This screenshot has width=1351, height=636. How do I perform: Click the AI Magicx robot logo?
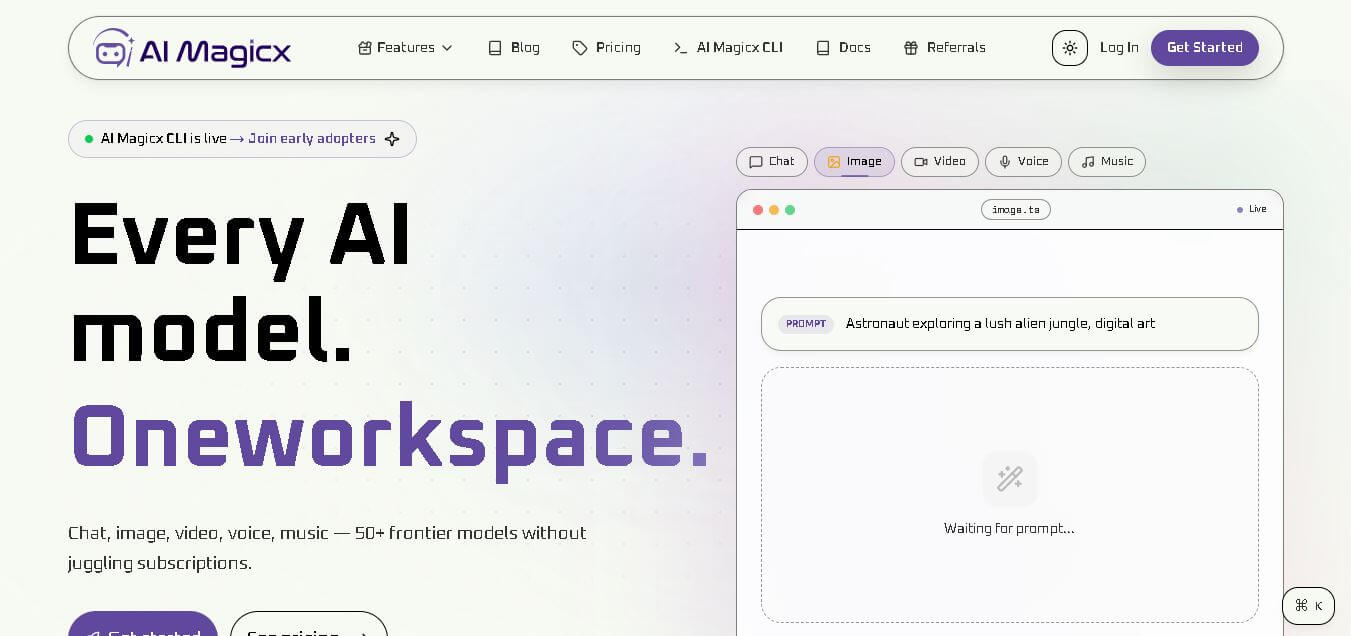114,48
